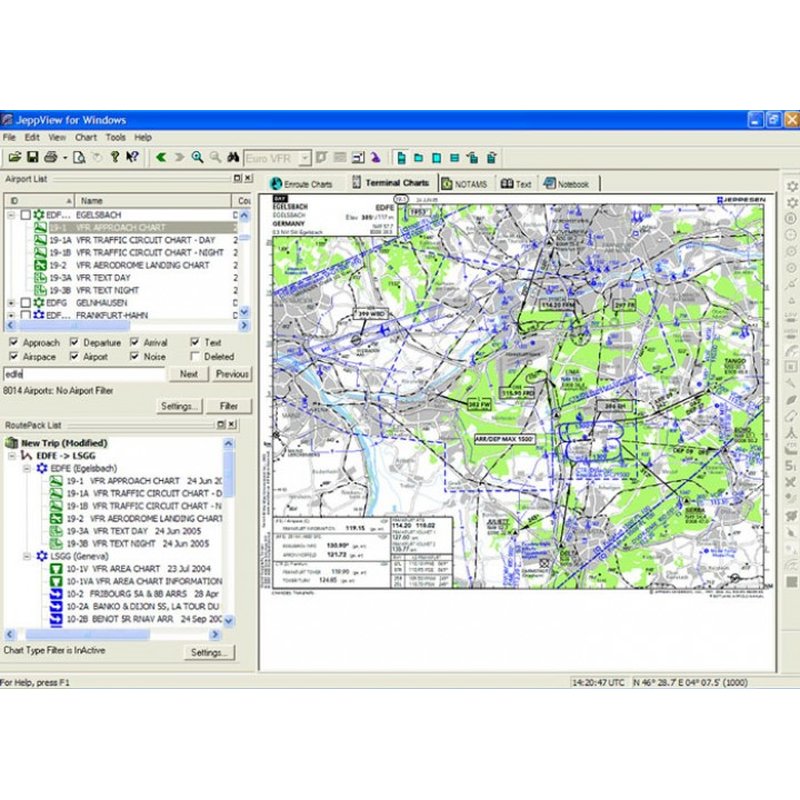Check the box next to GELNHAUSEN
The width and height of the screenshot is (800, 800).
pos(26,303)
